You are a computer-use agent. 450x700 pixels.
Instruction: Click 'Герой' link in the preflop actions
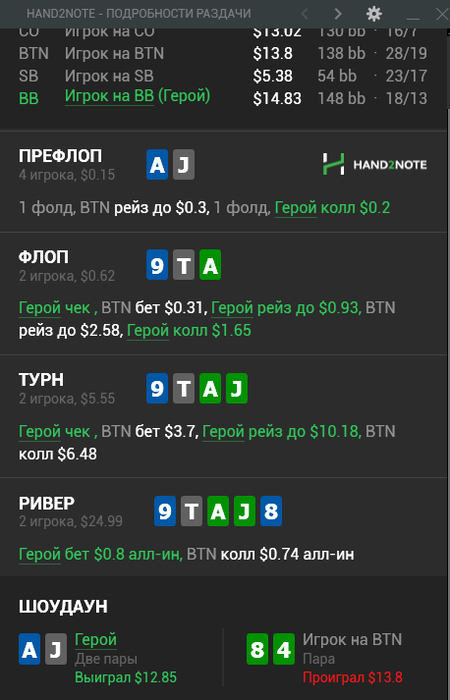[296, 208]
